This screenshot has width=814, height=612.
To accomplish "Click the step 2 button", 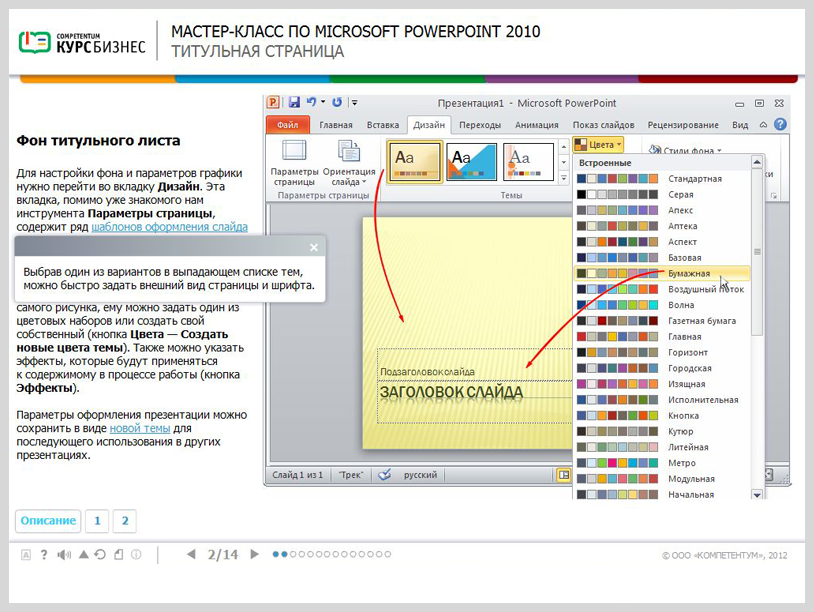I will pyautogui.click(x=125, y=521).
